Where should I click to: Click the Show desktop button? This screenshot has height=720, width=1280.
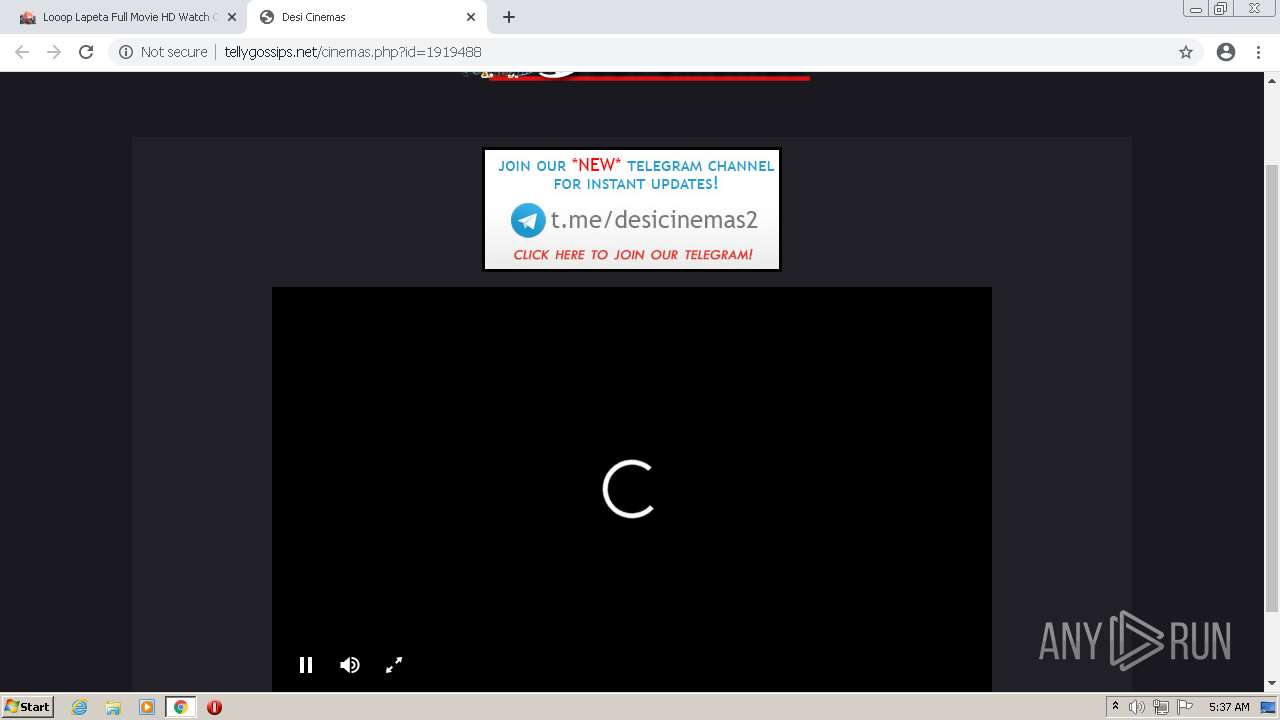1269,707
